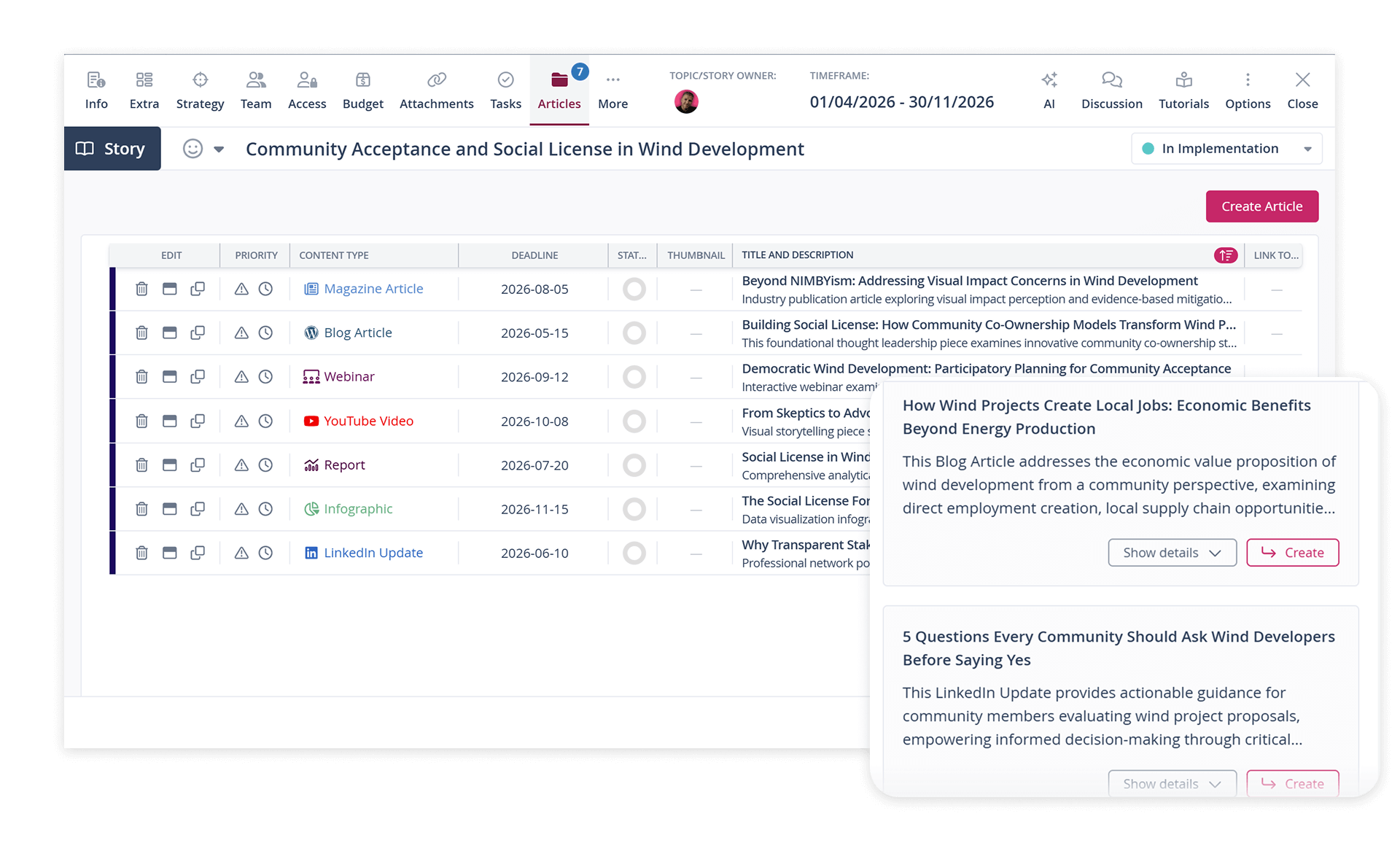Open the Attachments section
The image size is (1400, 851).
pyautogui.click(x=436, y=89)
